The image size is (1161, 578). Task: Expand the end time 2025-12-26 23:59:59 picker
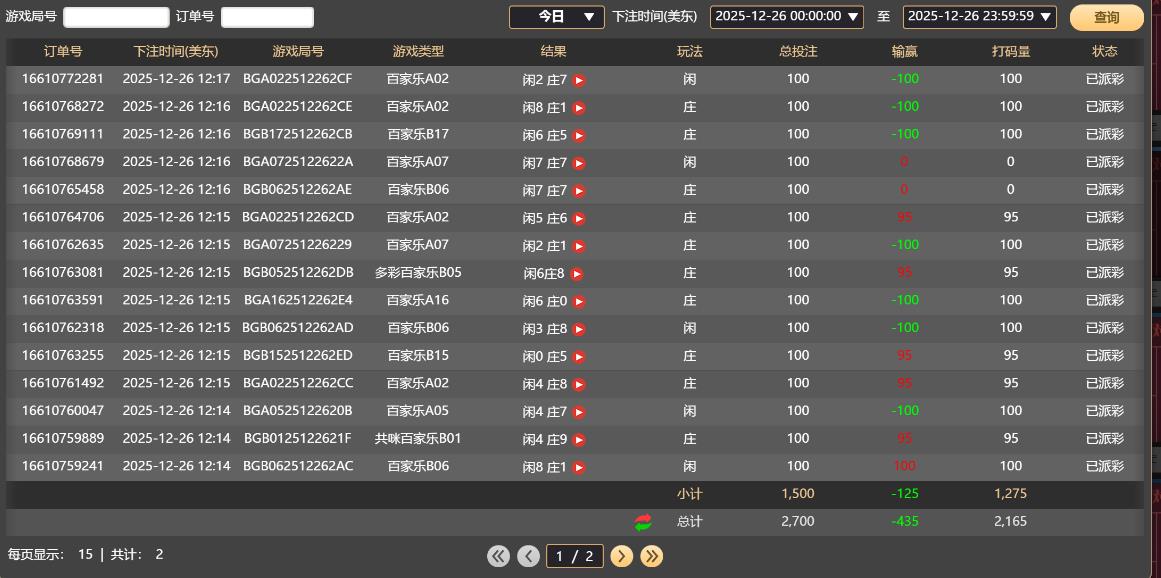pos(979,17)
